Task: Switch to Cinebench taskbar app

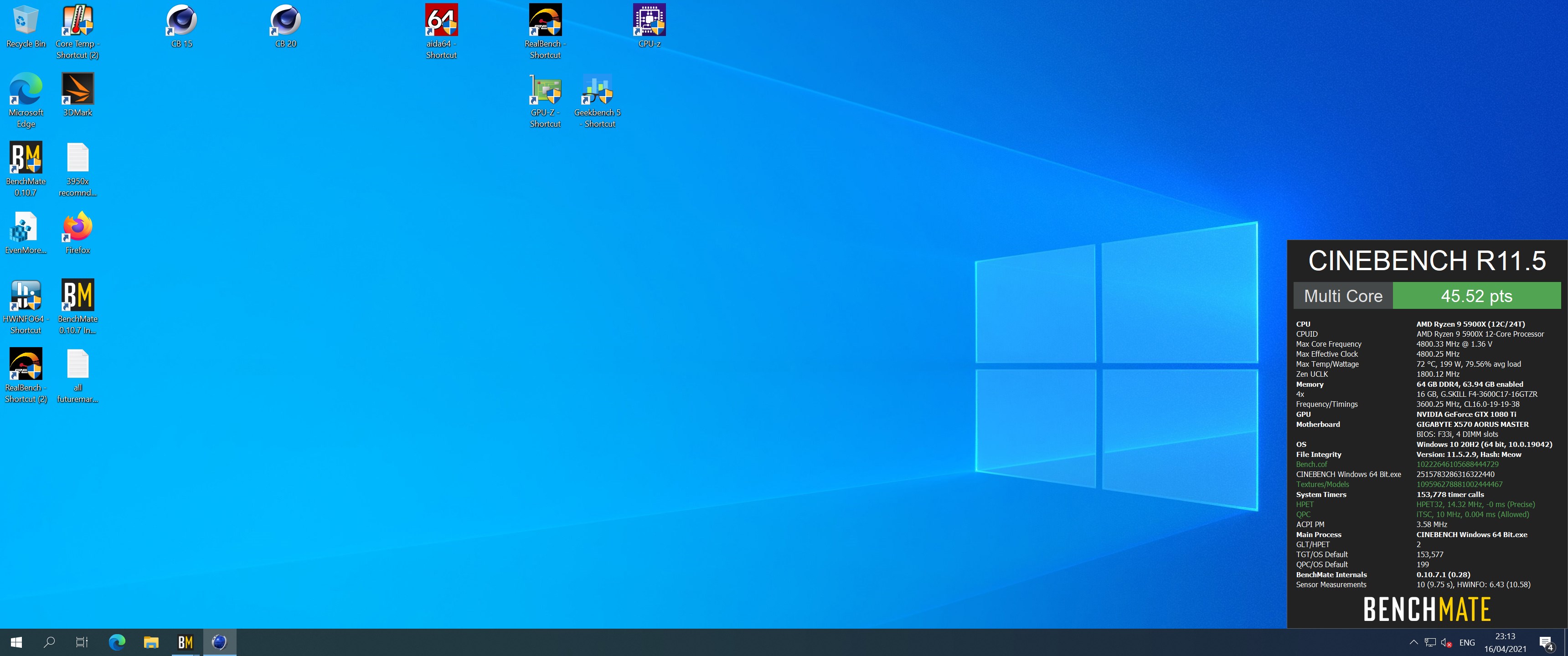Action: (x=219, y=642)
